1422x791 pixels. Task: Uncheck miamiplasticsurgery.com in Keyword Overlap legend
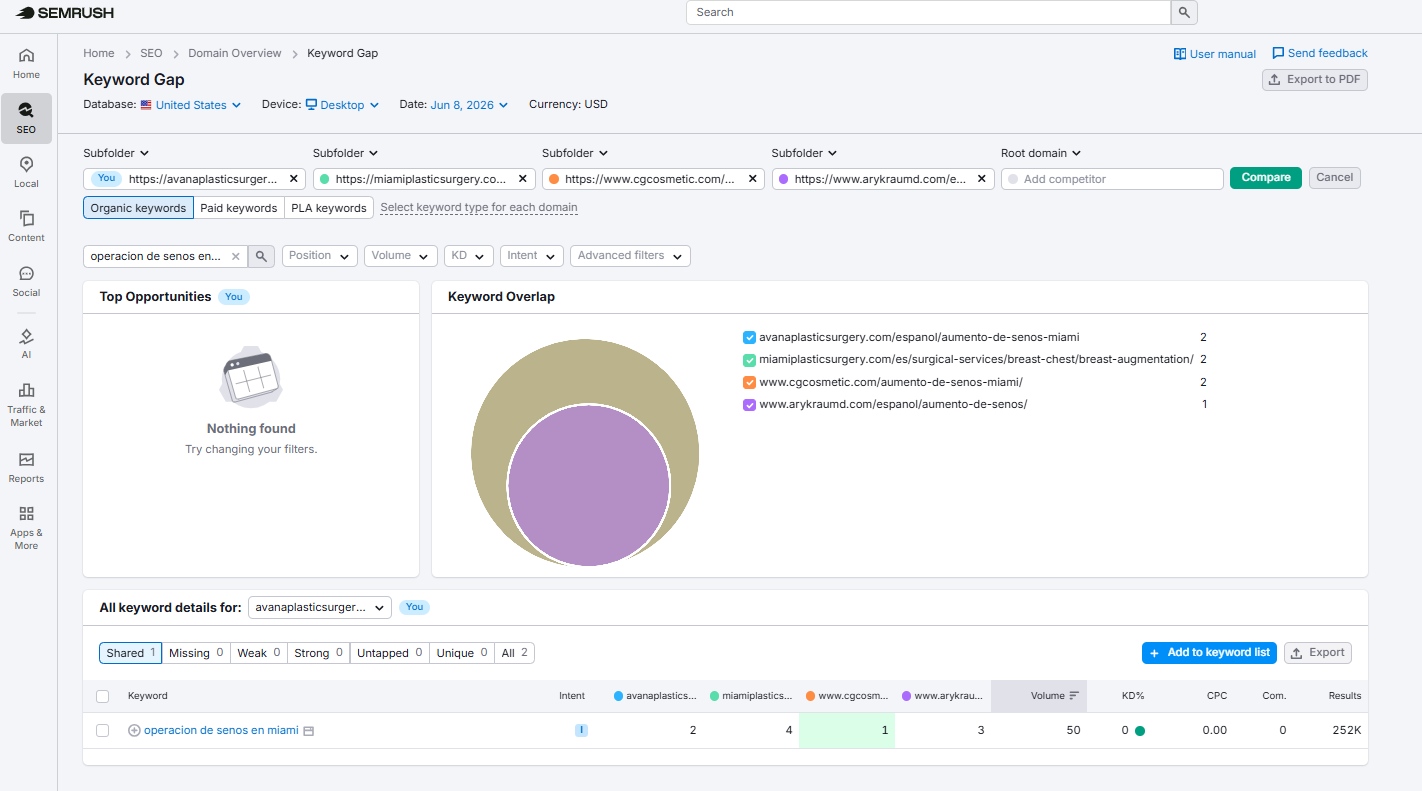tap(749, 359)
